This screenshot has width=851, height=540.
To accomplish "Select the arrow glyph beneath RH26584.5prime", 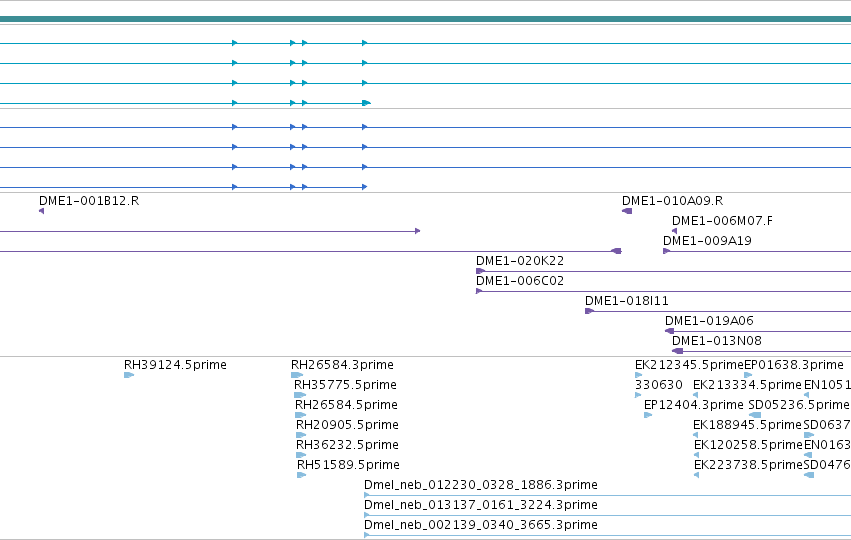I will pos(301,415).
